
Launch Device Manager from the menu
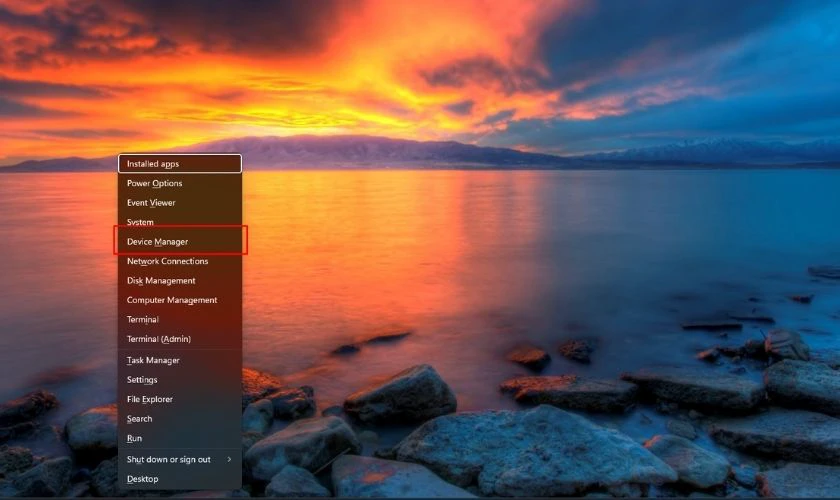click(x=179, y=242)
